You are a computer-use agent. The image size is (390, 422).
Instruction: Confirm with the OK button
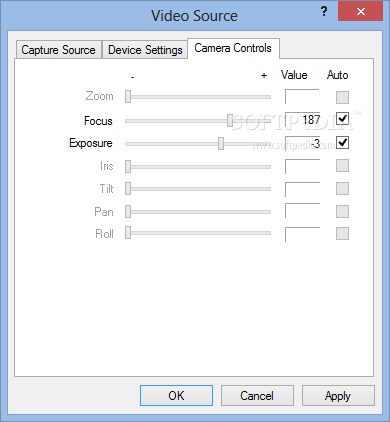click(176, 396)
